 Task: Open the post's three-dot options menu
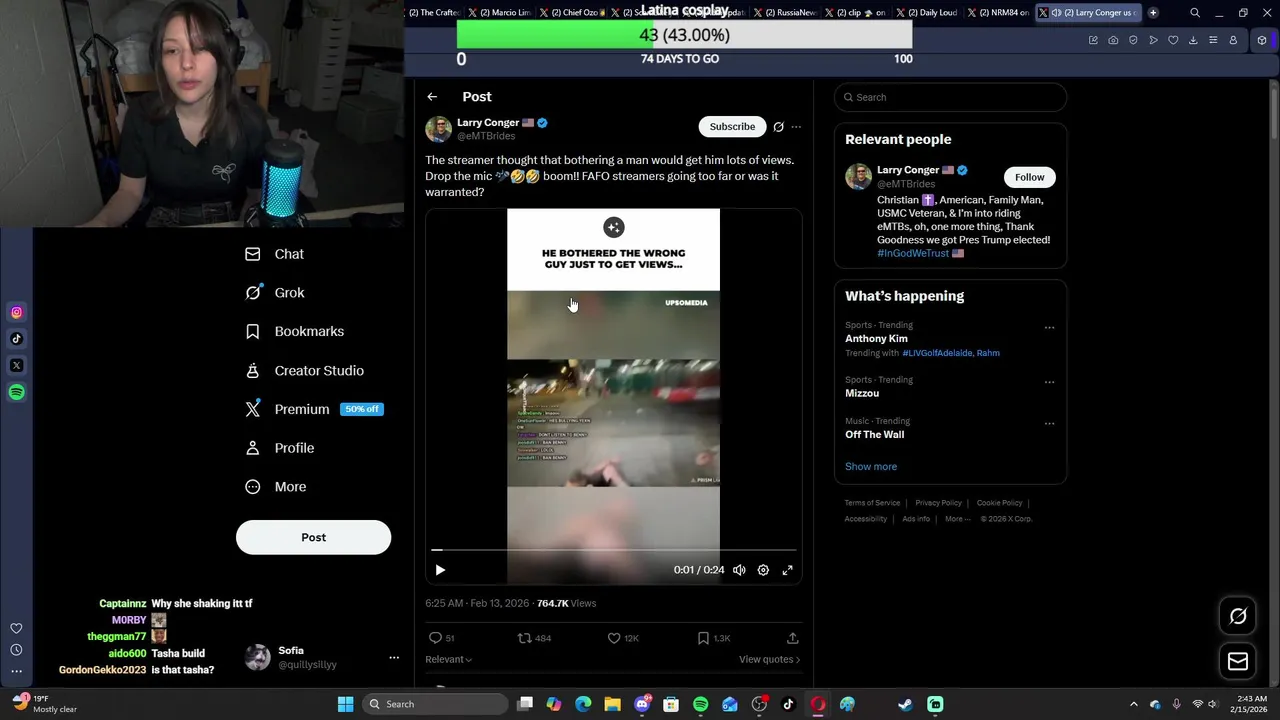tap(796, 127)
